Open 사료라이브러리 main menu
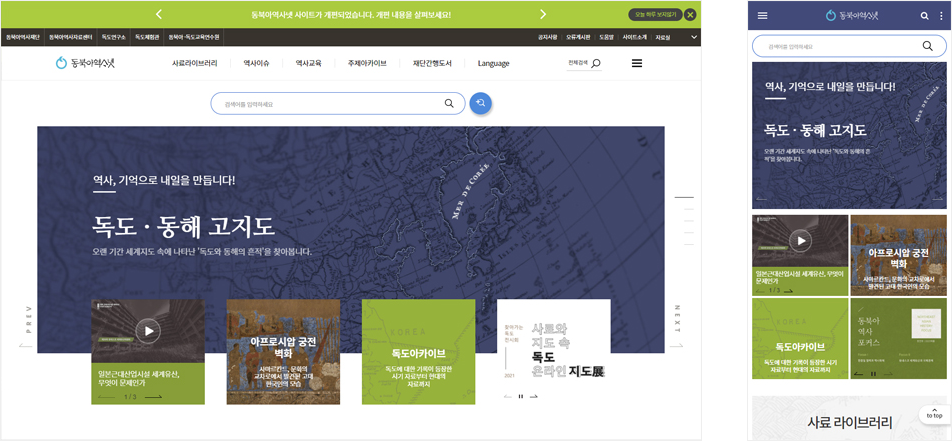This screenshot has width=952, height=441. (x=194, y=63)
